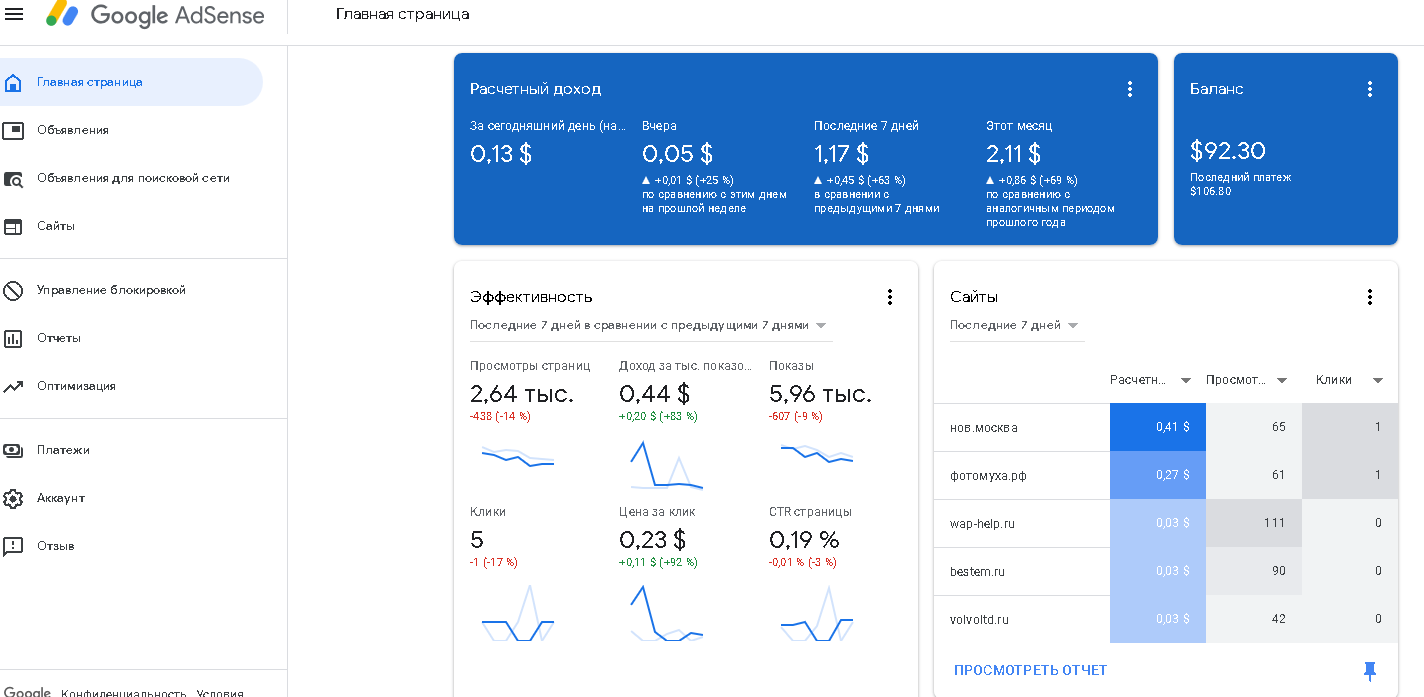
Task: Click the 0,19 % CTR value
Action: tap(804, 540)
